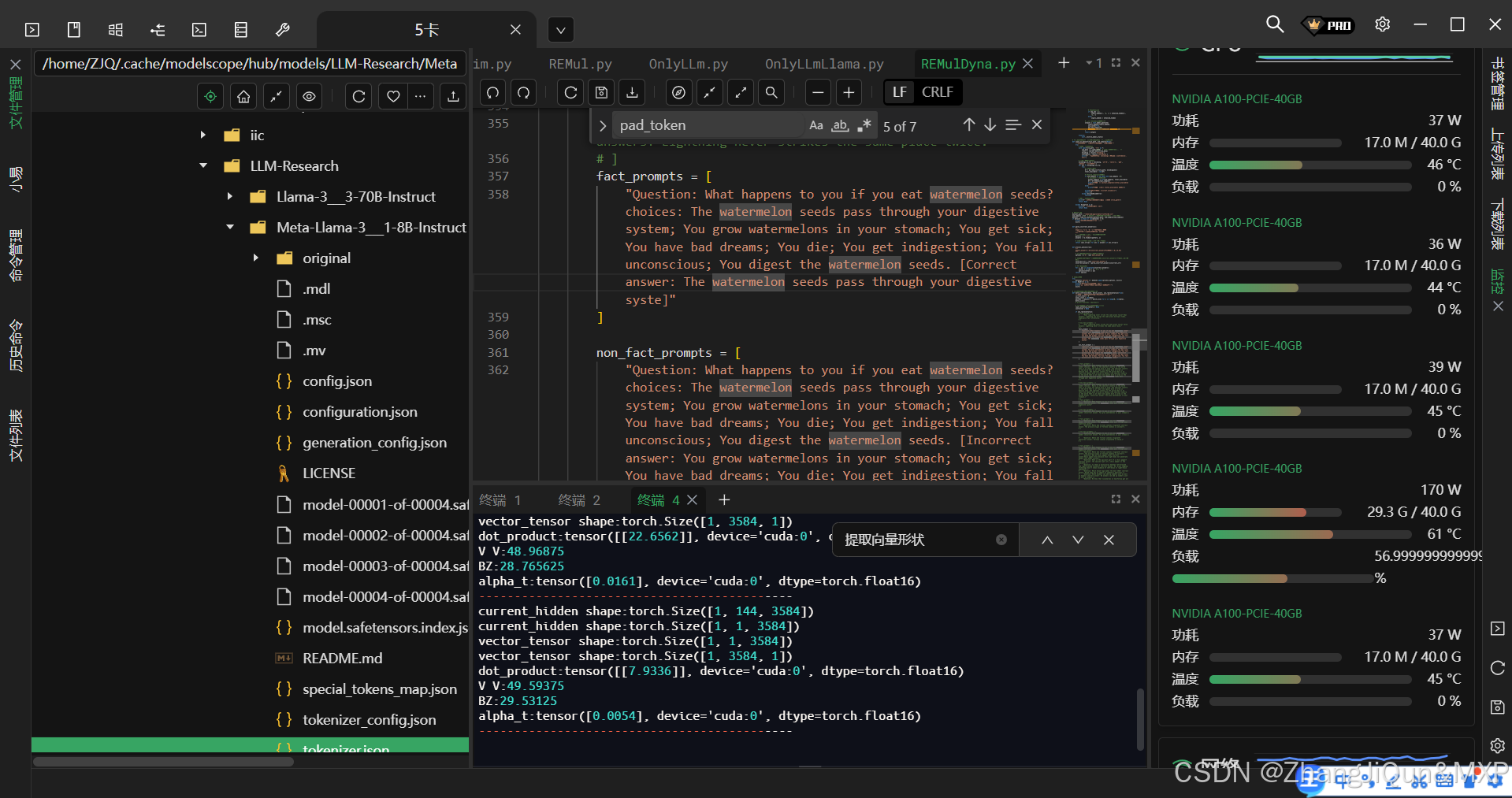Add the current path to favorites
The height and width of the screenshot is (798, 1512).
393,96
